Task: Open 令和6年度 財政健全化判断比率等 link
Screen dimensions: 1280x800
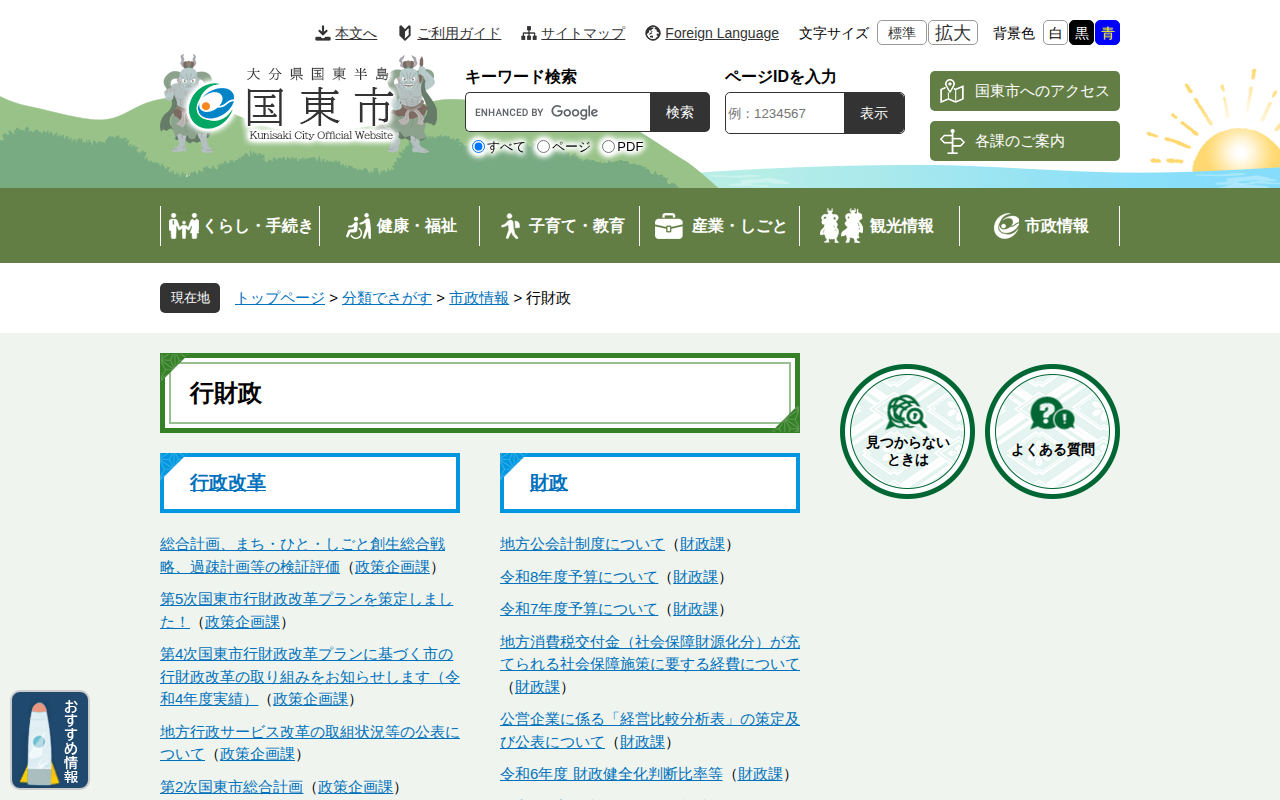Action: pyautogui.click(x=611, y=774)
